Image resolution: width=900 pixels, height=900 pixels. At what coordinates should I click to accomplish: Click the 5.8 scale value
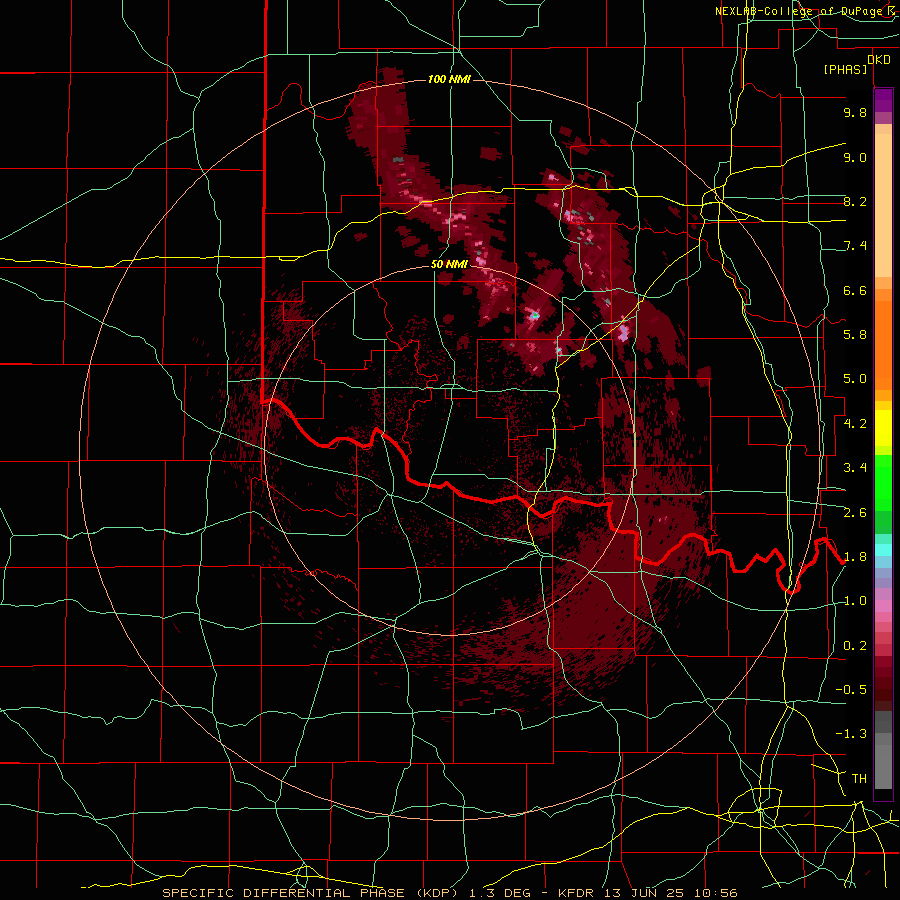point(855,335)
